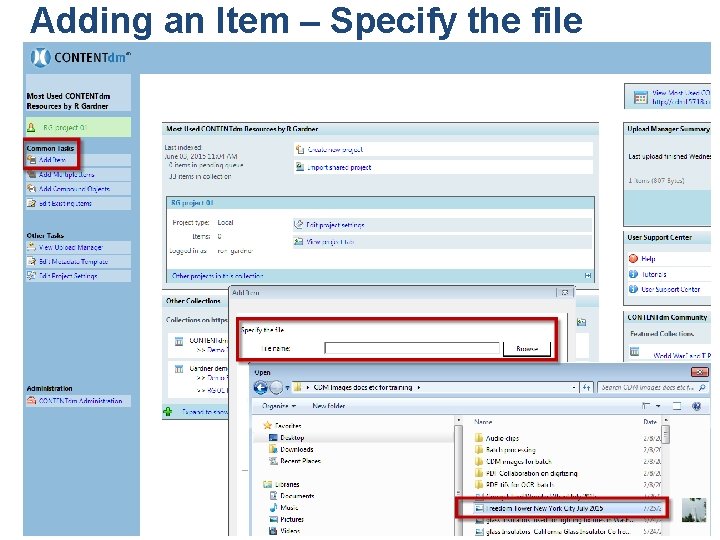
Task: Click the Add Multiple Items icon
Action: [31, 174]
